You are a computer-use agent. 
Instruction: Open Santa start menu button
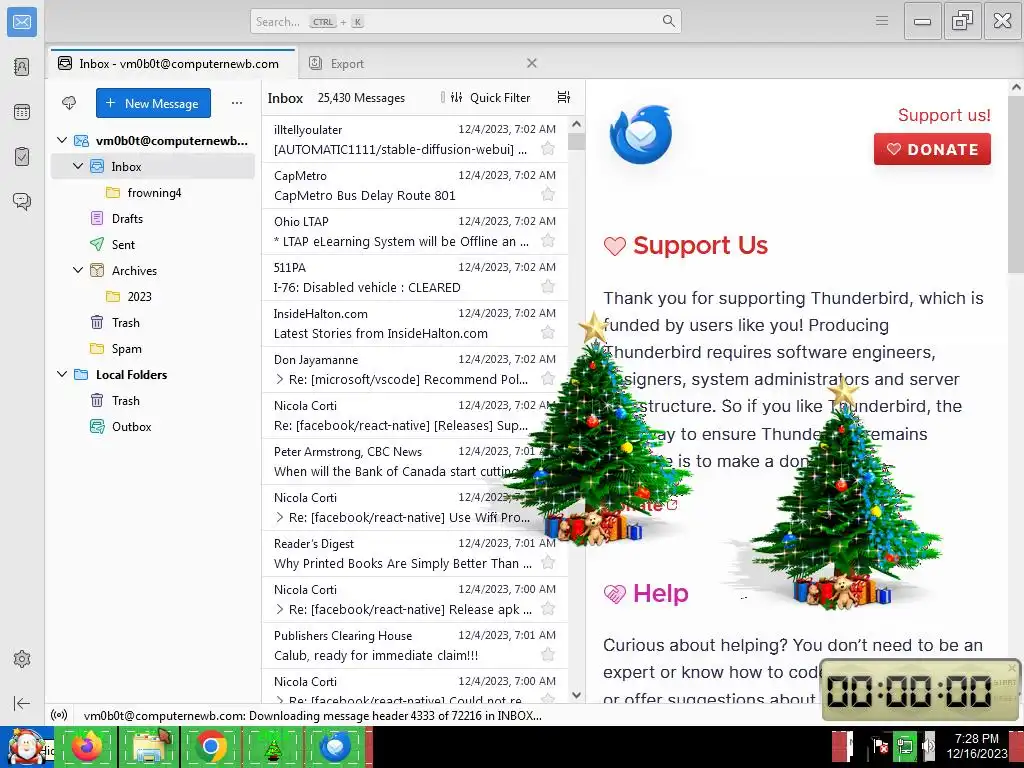[25, 746]
